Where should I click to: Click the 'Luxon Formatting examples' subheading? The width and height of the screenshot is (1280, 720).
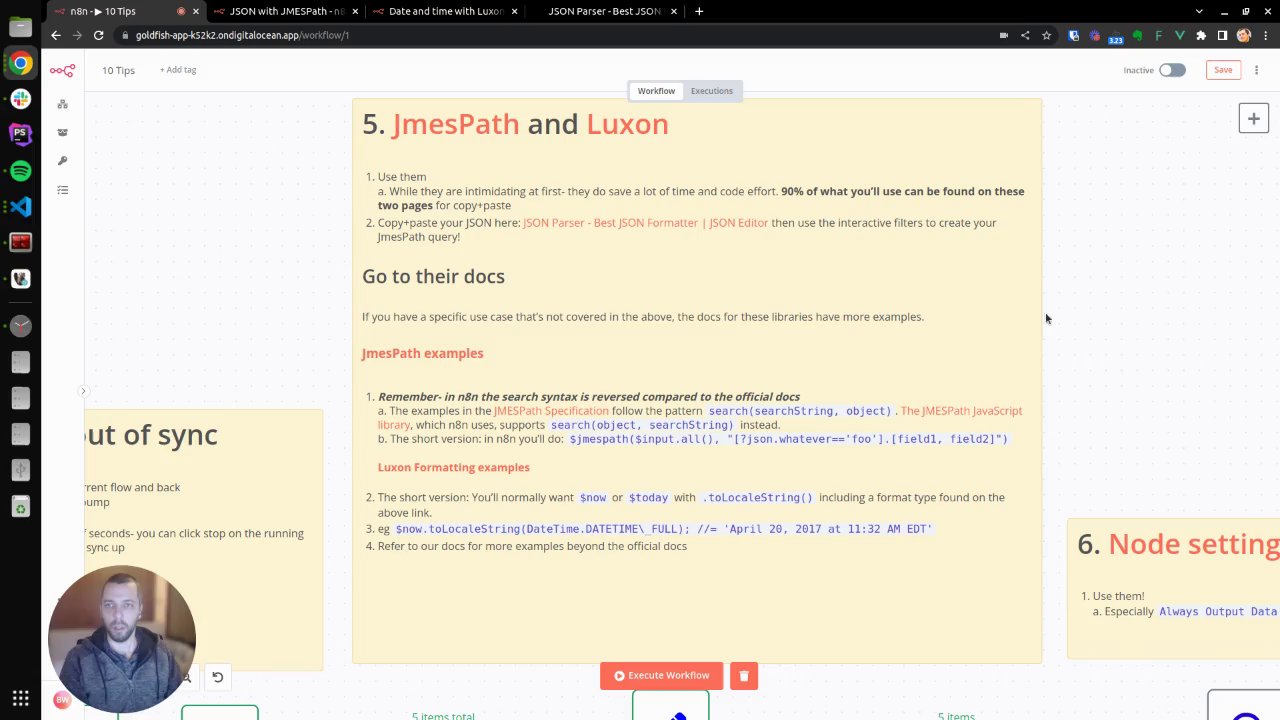(454, 467)
